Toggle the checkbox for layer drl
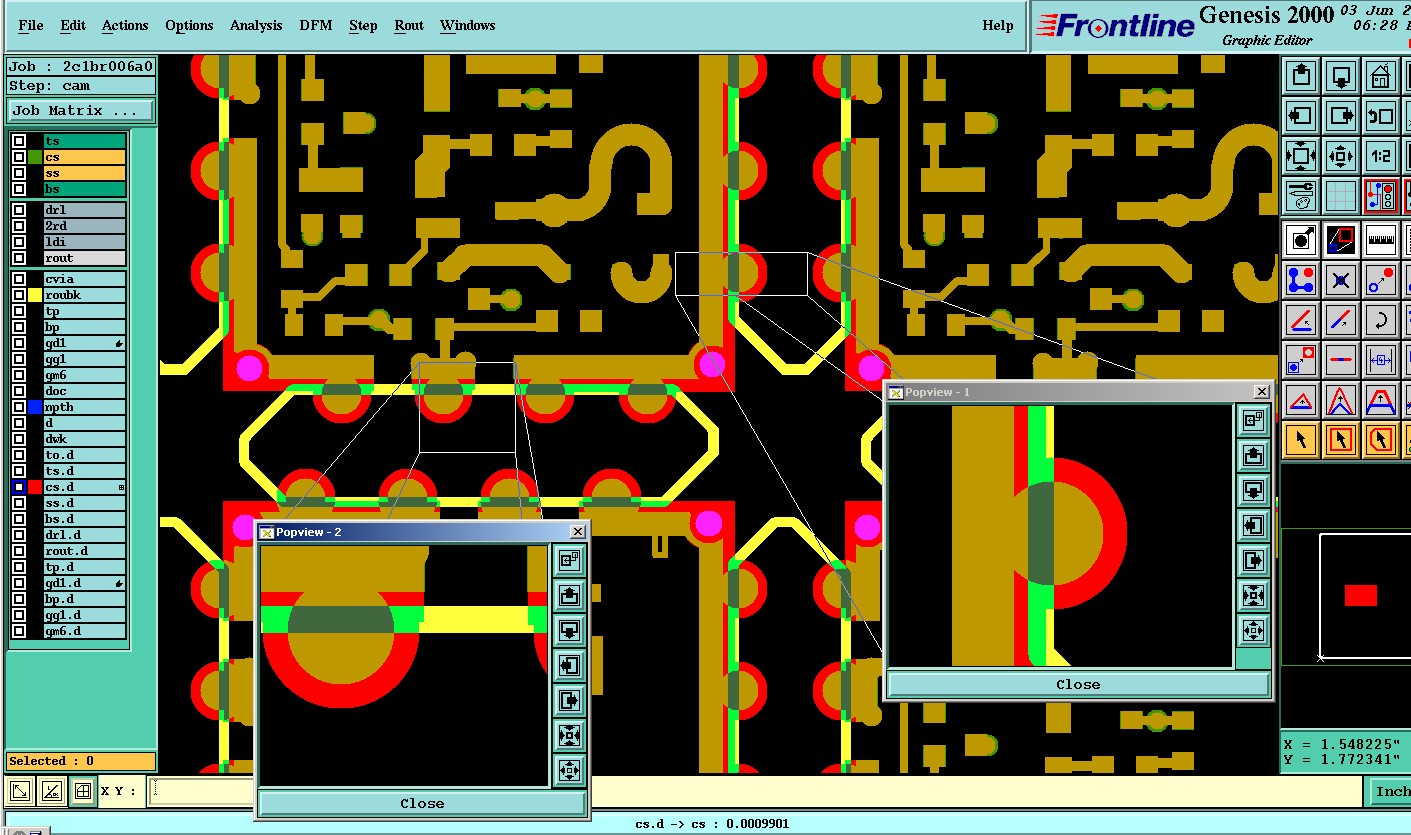The image size is (1411, 835). tap(19, 210)
